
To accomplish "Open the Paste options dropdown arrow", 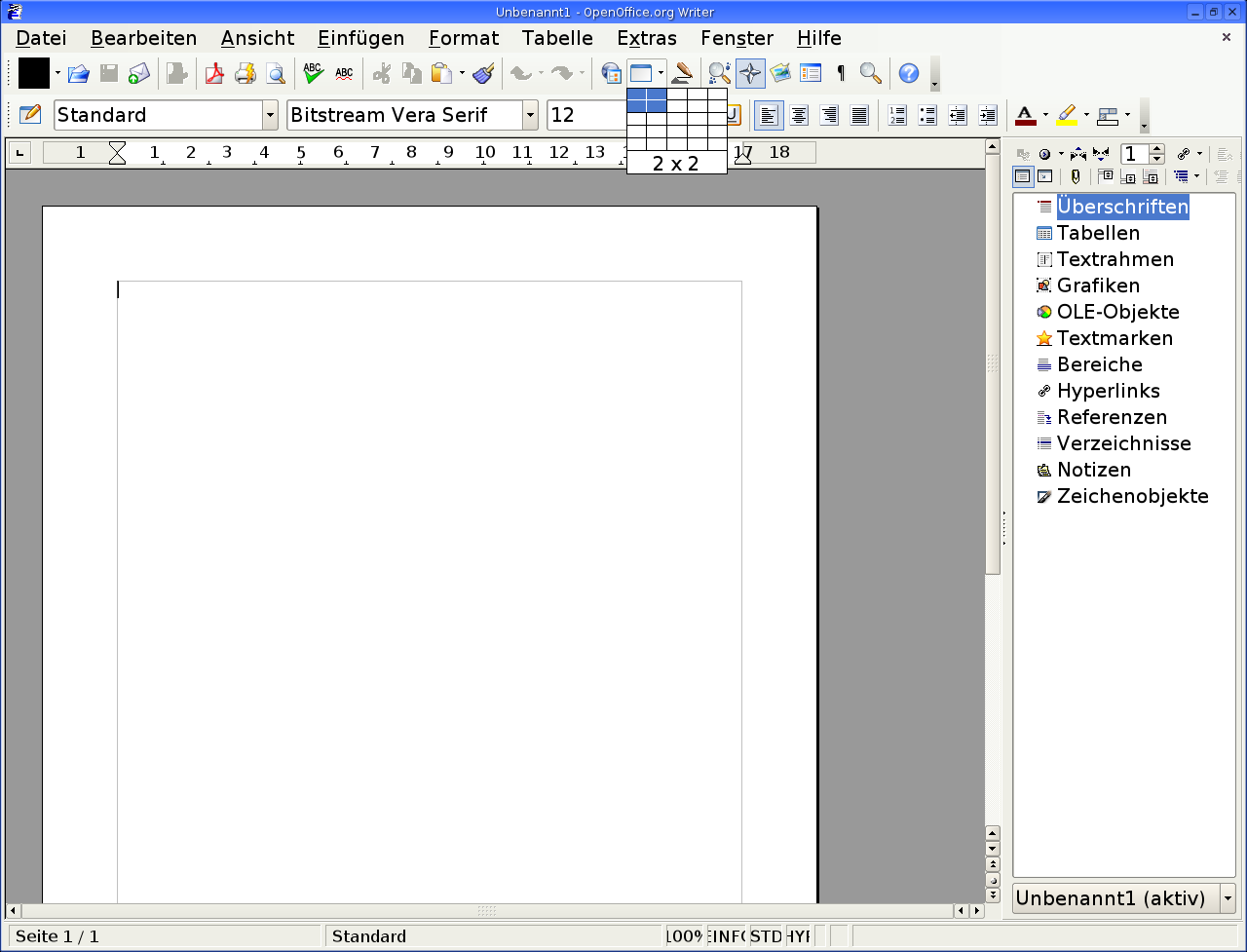I will tap(462, 73).
